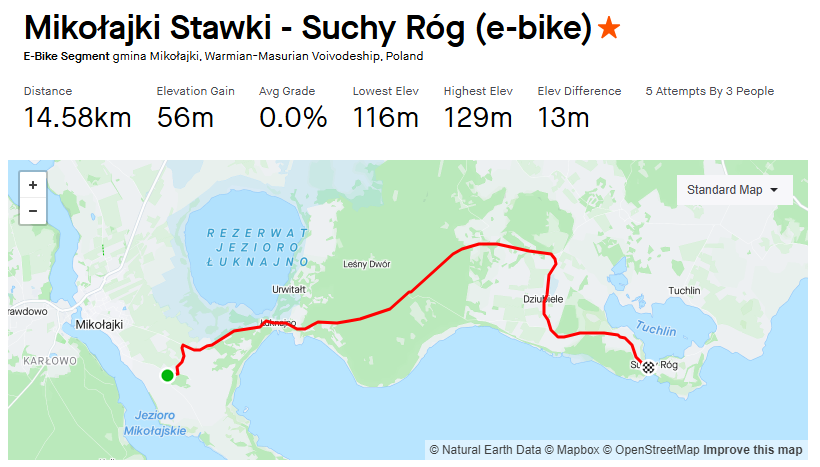Click the 5 Attempts By 3 People stat
The width and height of the screenshot is (820, 467).
click(x=709, y=91)
